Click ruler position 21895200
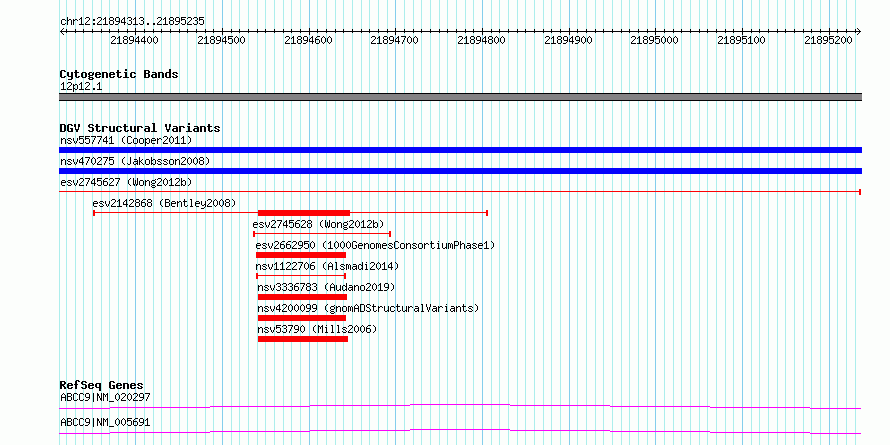 (829, 40)
